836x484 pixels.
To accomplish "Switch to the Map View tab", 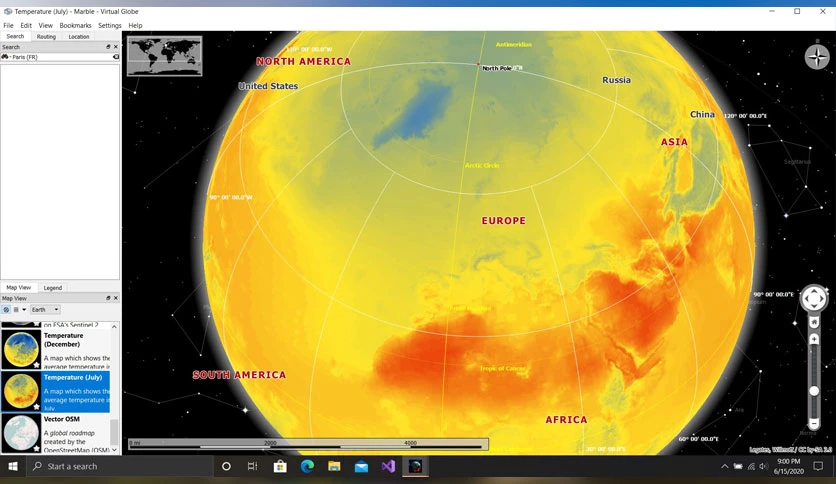I will tap(19, 287).
